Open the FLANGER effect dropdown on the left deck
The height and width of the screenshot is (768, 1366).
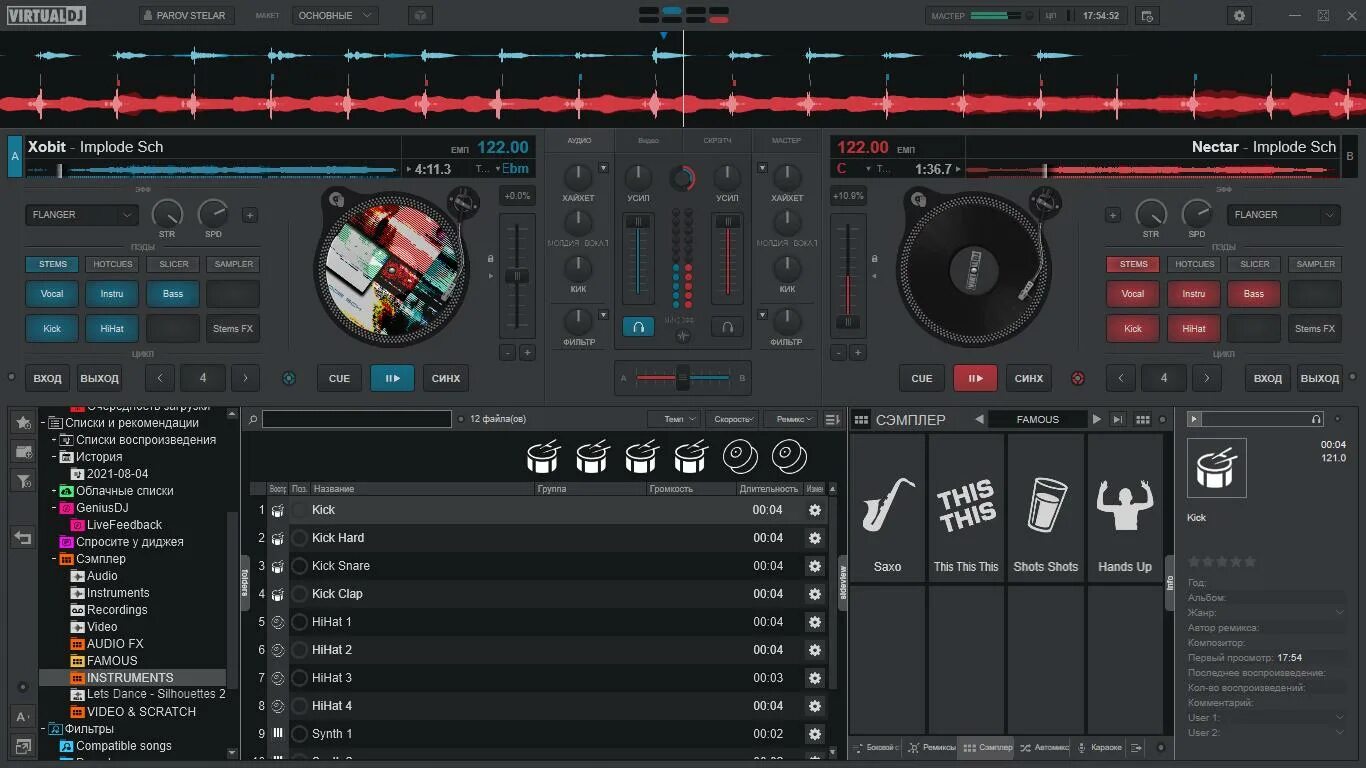click(81, 214)
